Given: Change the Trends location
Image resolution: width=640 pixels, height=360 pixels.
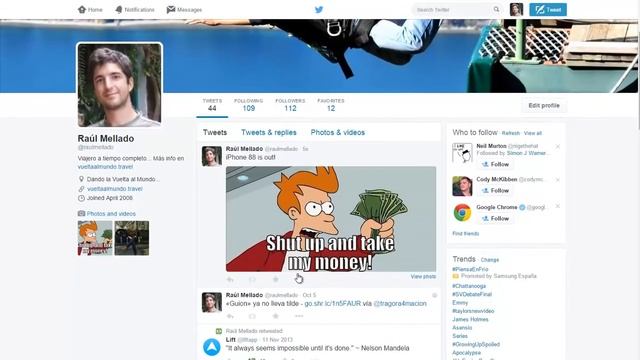Looking at the screenshot, I should [x=490, y=260].
